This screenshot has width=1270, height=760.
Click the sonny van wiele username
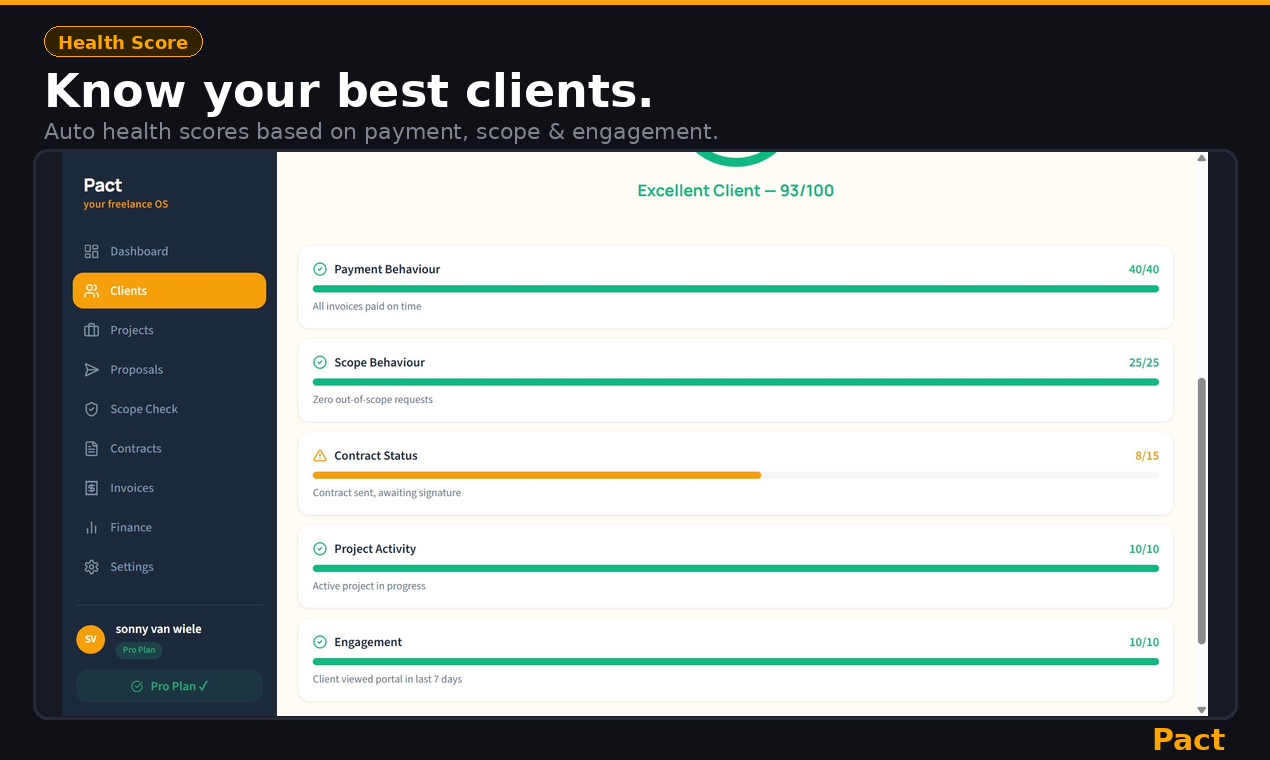(x=158, y=629)
